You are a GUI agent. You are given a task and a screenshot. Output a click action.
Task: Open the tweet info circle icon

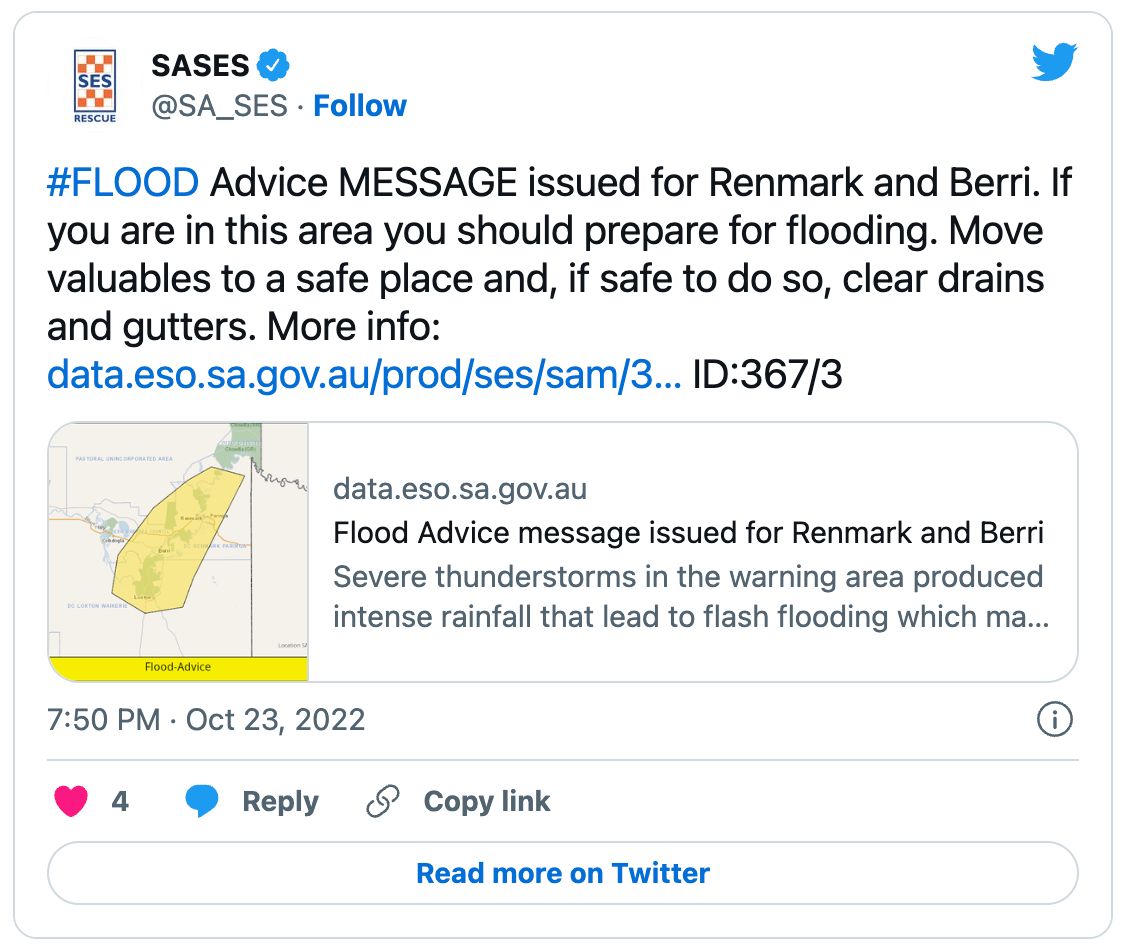(1055, 720)
